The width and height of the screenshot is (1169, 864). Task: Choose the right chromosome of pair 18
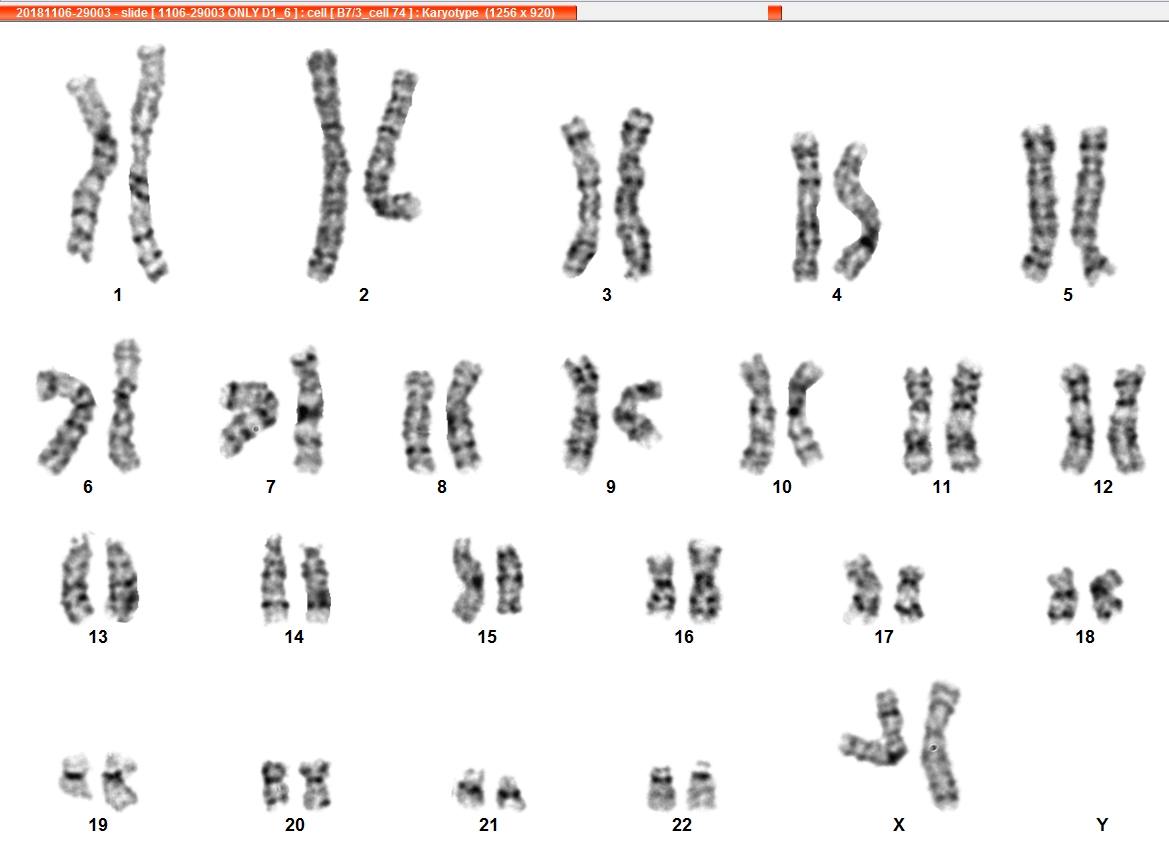tap(1106, 594)
